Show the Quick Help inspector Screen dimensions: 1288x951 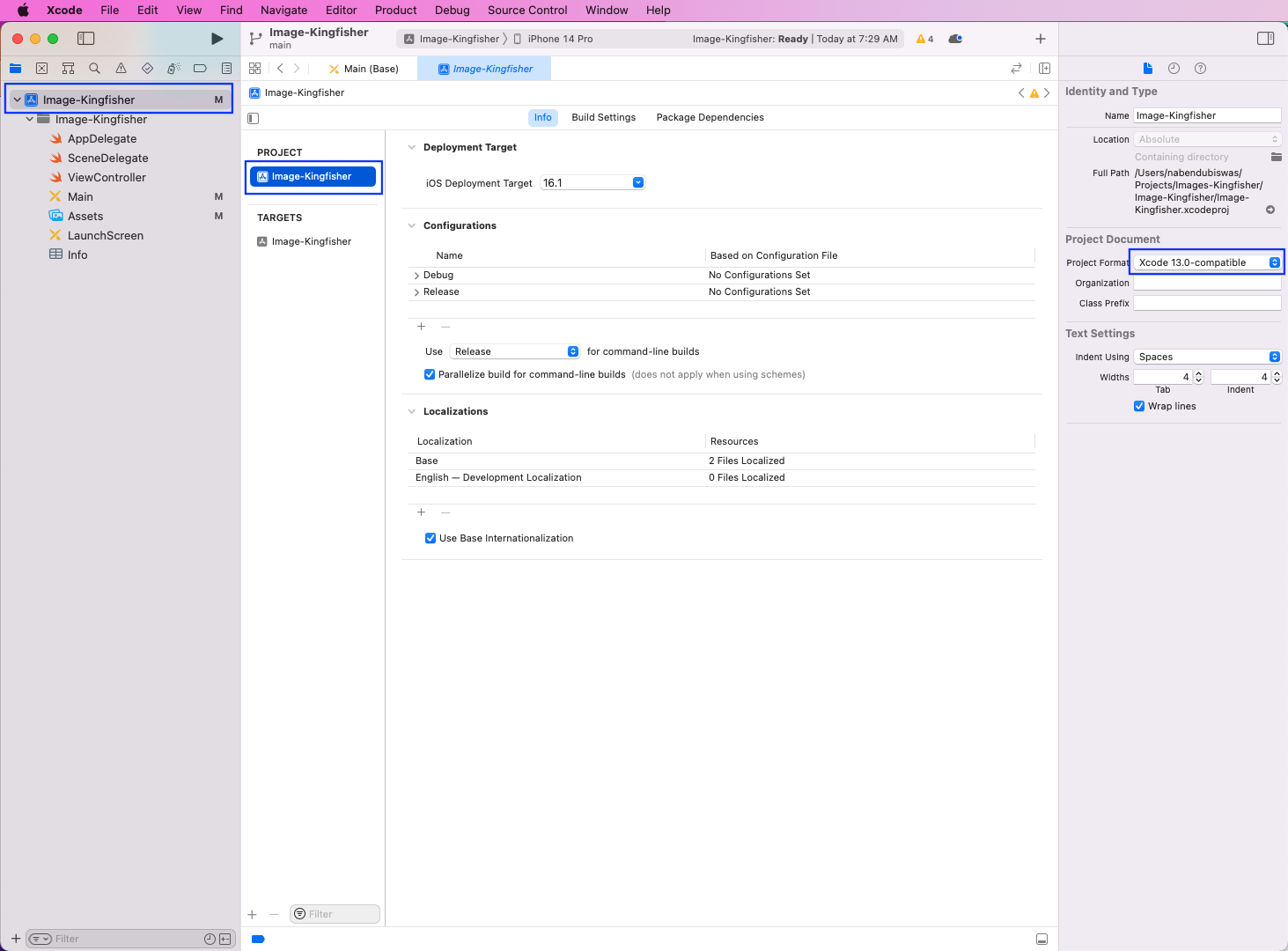(x=1200, y=69)
